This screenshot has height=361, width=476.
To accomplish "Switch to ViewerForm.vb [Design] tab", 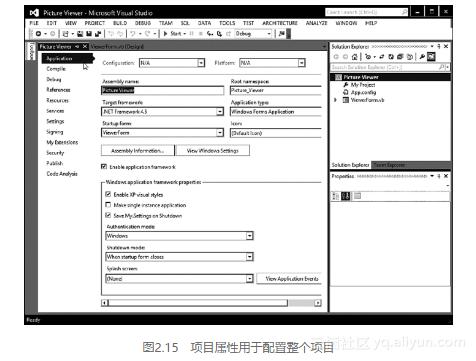I will tap(117, 47).
